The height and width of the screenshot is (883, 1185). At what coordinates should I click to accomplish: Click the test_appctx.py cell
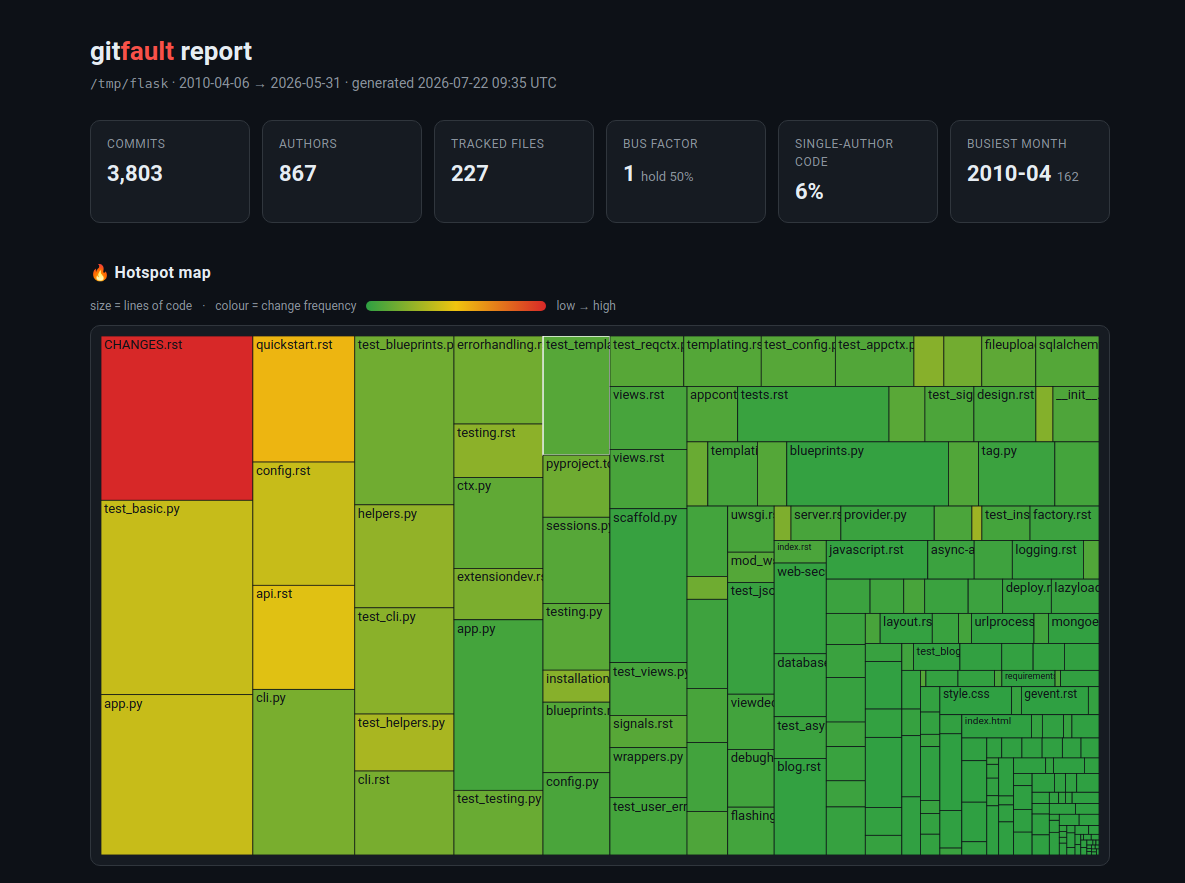click(875, 361)
